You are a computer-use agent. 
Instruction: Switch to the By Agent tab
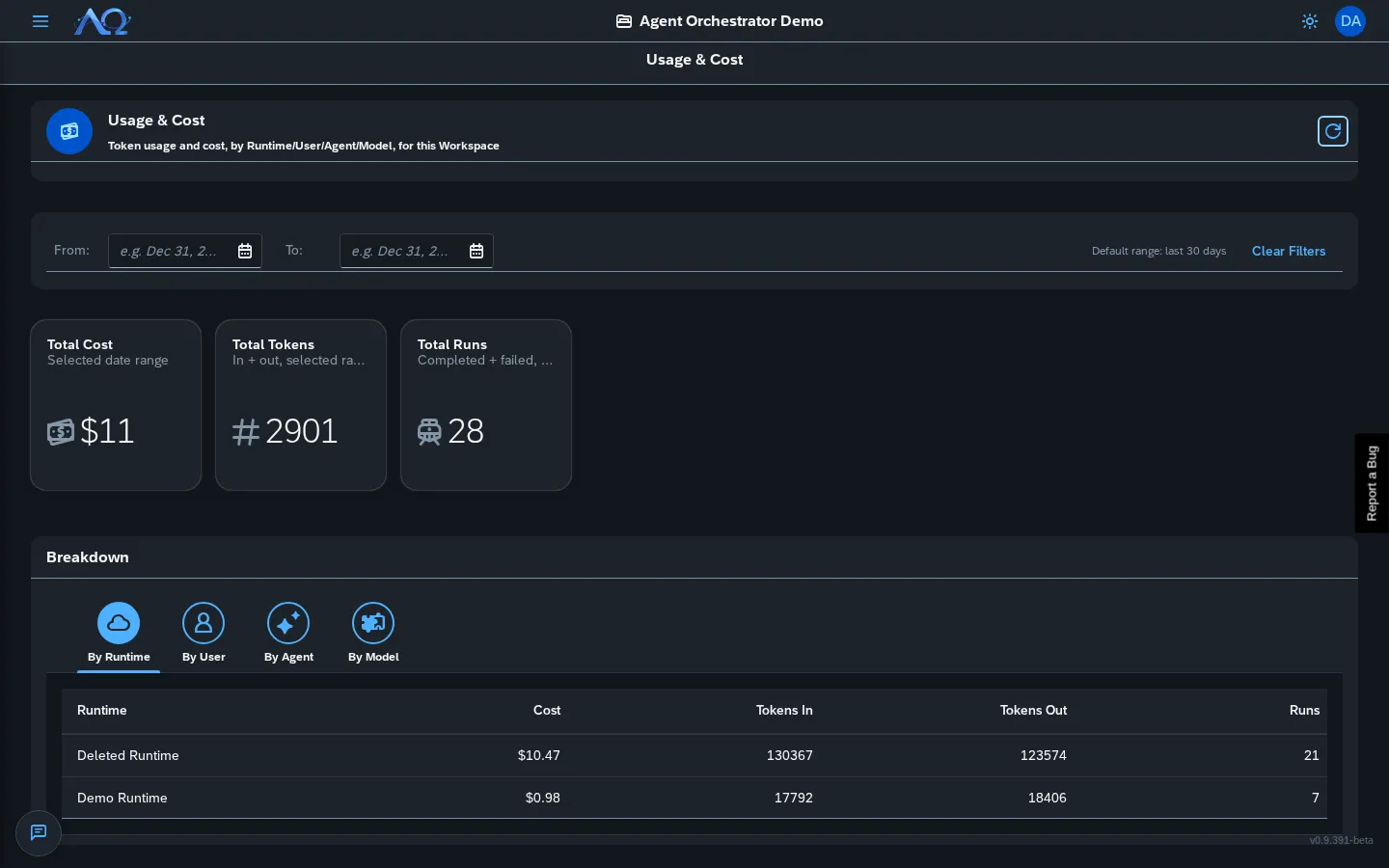[x=288, y=634]
